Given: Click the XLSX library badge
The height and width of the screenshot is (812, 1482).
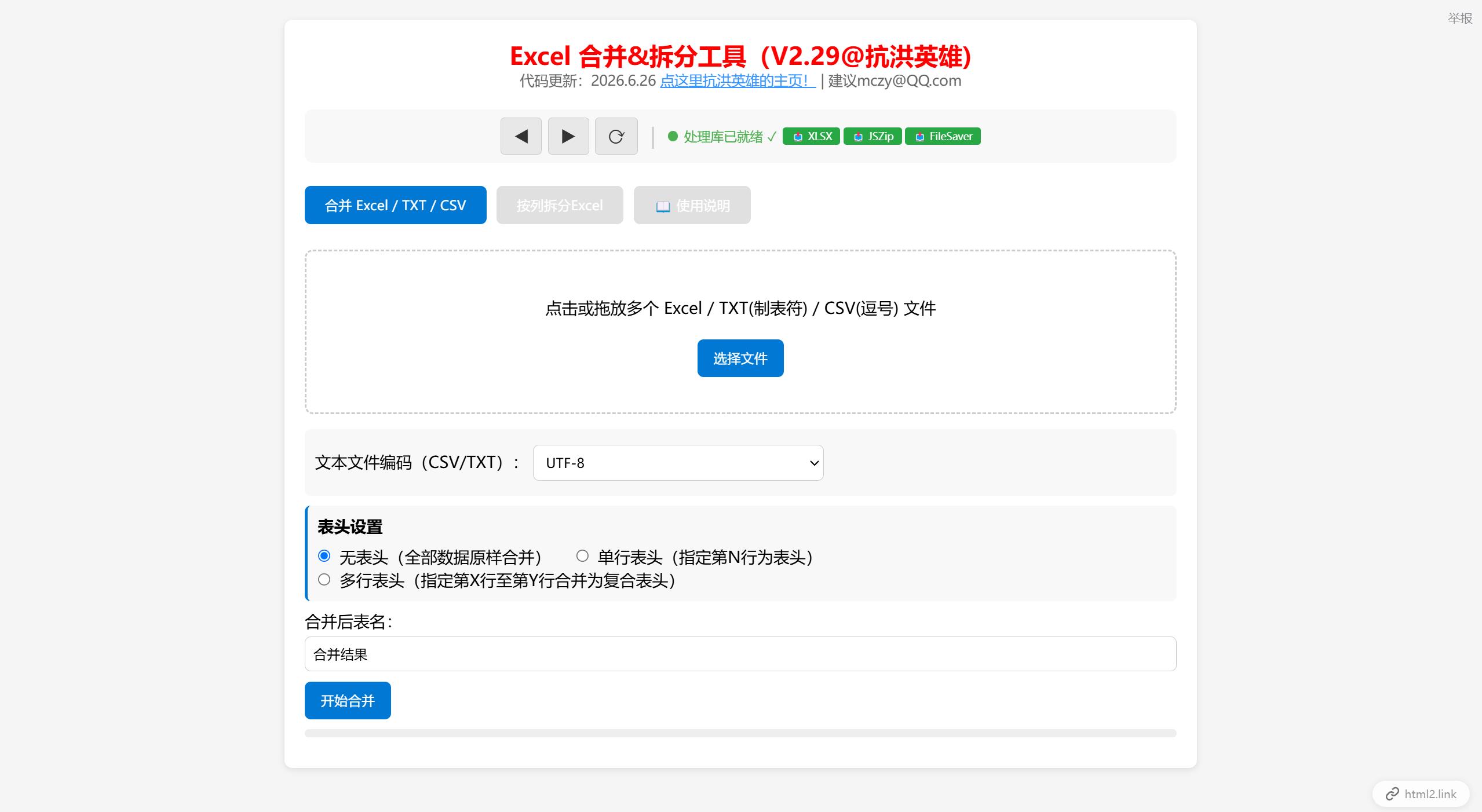Looking at the screenshot, I should click(x=811, y=136).
